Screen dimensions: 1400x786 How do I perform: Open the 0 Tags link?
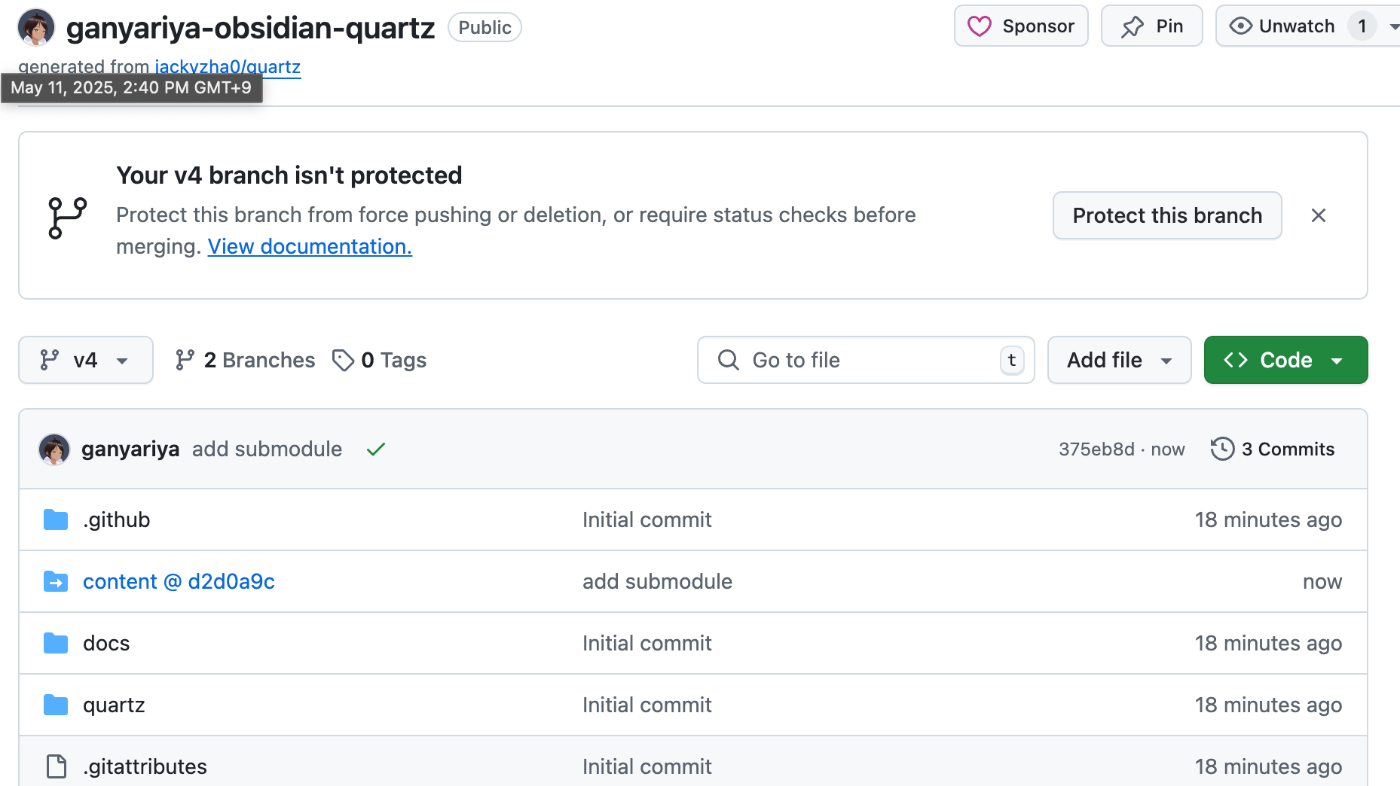click(x=380, y=360)
